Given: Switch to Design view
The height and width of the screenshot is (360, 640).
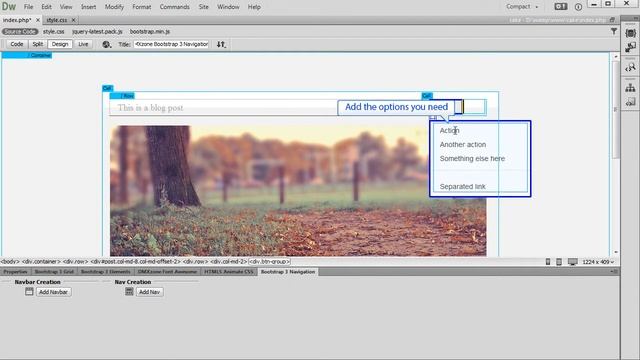Looking at the screenshot, I should [60, 44].
